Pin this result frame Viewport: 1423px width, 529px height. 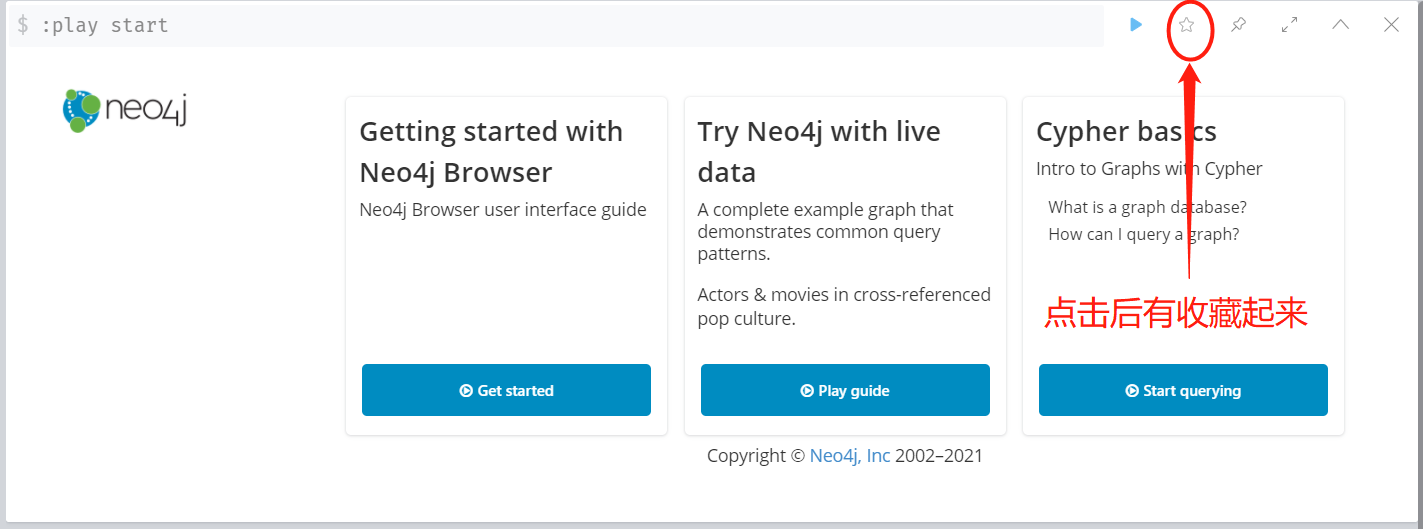[x=1238, y=25]
